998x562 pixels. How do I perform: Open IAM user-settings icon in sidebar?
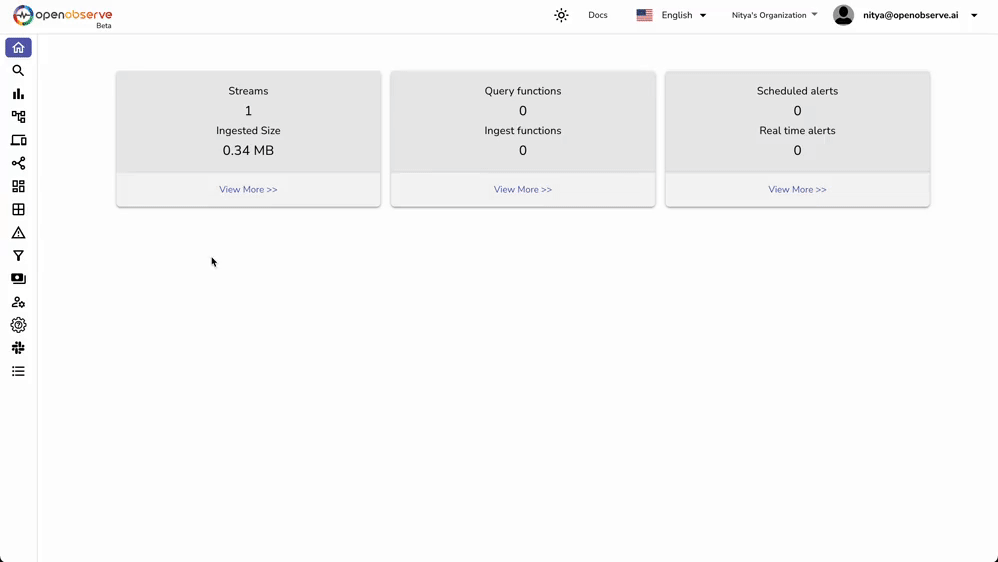coord(18,302)
